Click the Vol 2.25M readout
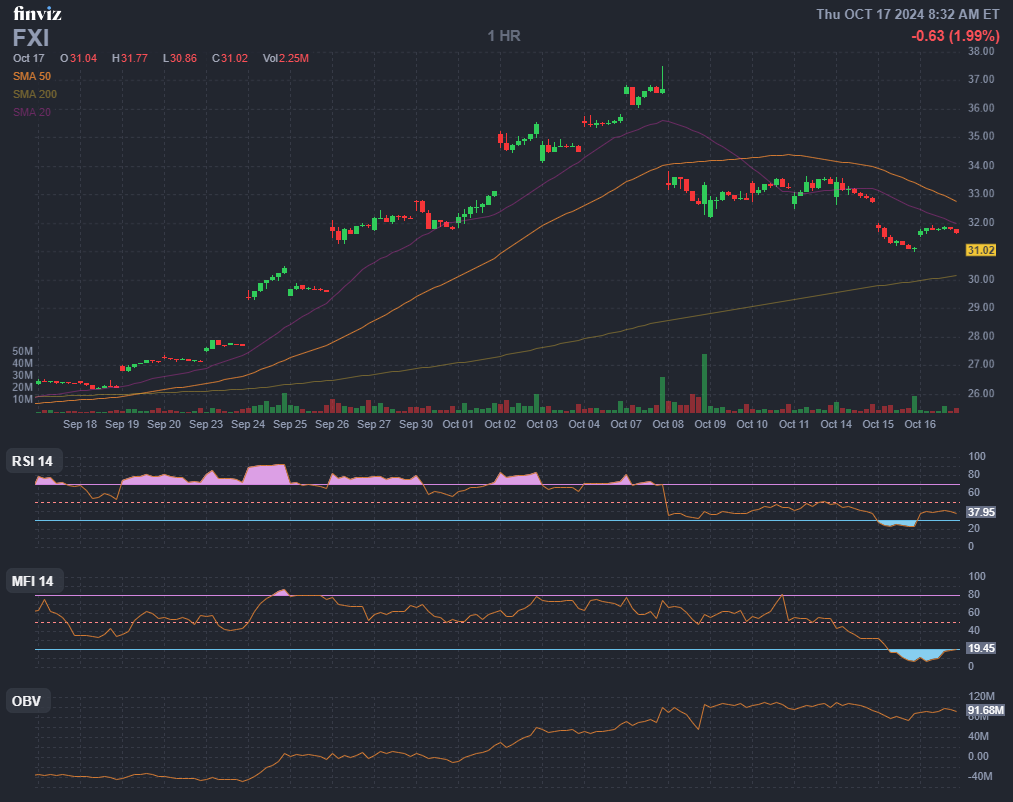Screen dimensions: 1013x802 (285, 58)
